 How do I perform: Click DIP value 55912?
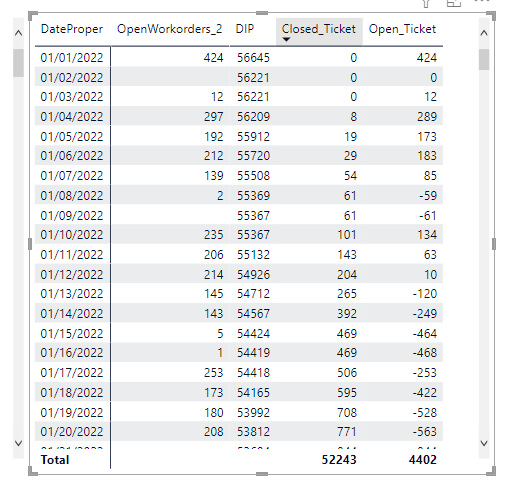(x=253, y=137)
